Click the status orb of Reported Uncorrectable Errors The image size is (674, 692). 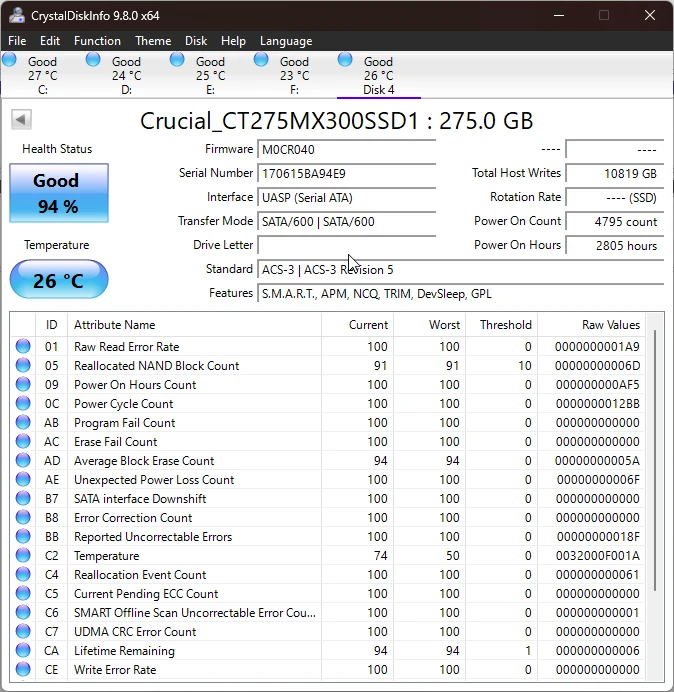coord(23,536)
